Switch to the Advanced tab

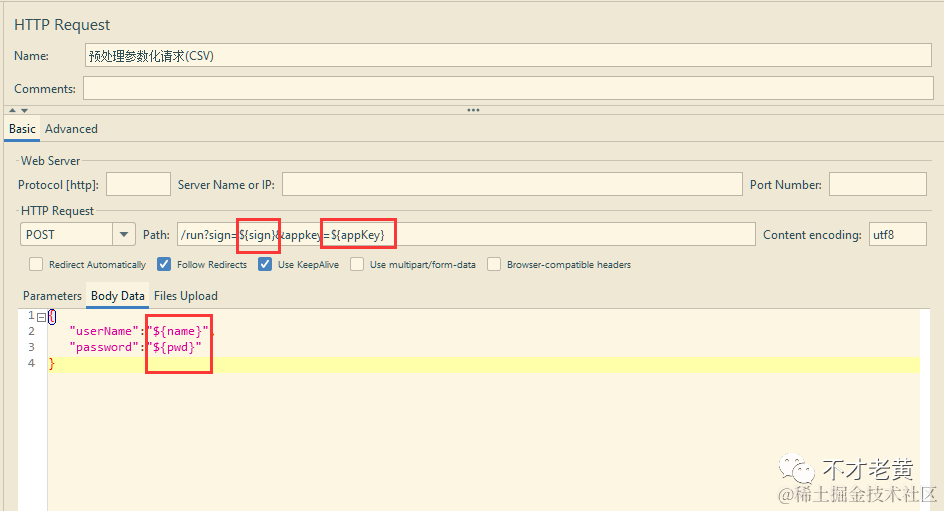[x=71, y=129]
